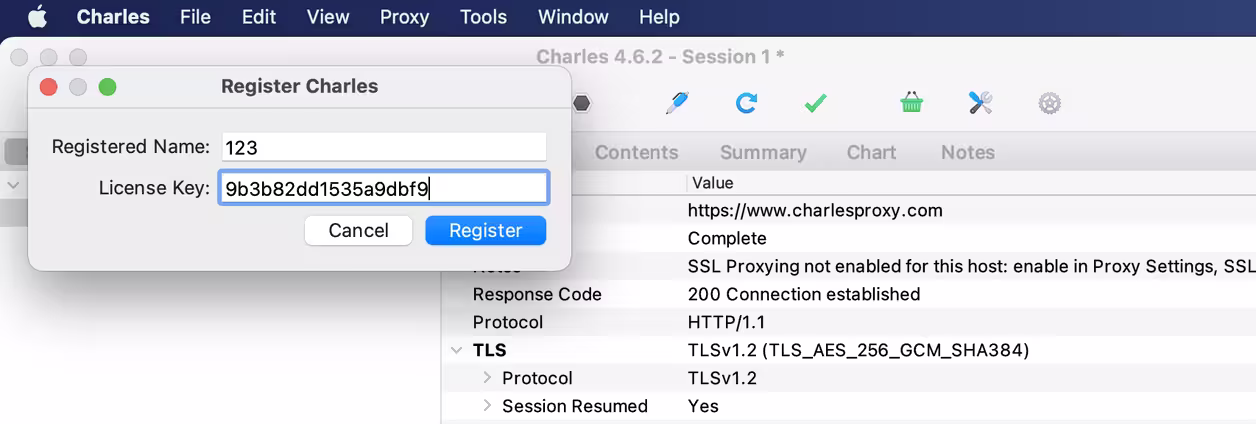1256x424 pixels.
Task: Select the Session Resumed Yes value
Action: 703,406
